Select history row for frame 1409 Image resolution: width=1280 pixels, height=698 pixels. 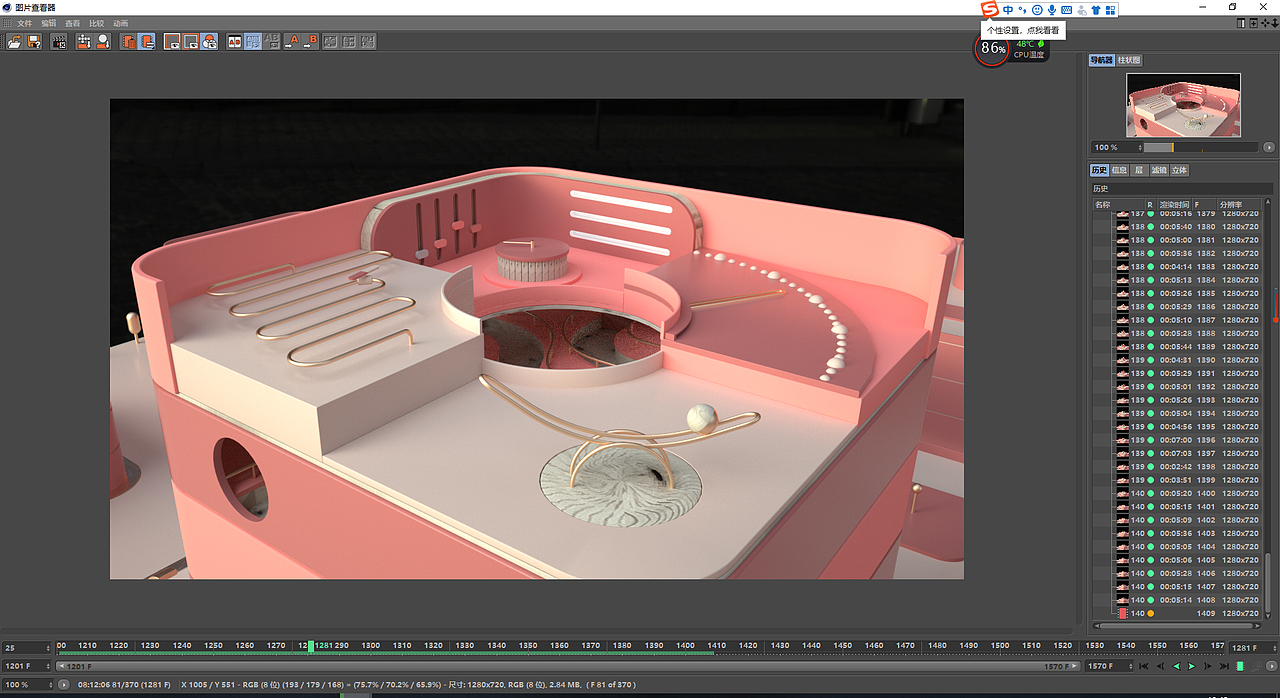[1176, 613]
